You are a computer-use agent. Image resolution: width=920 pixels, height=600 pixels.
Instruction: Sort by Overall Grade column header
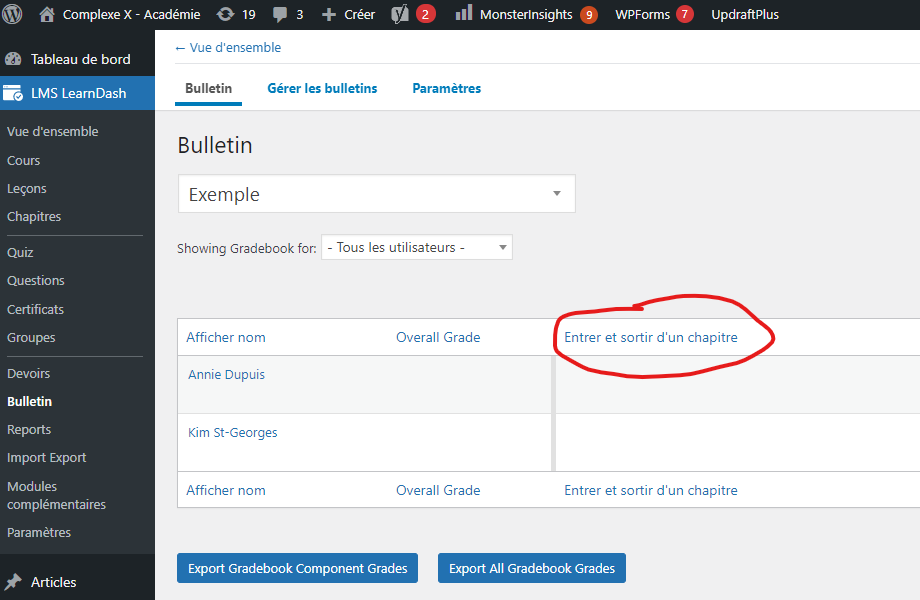click(438, 337)
